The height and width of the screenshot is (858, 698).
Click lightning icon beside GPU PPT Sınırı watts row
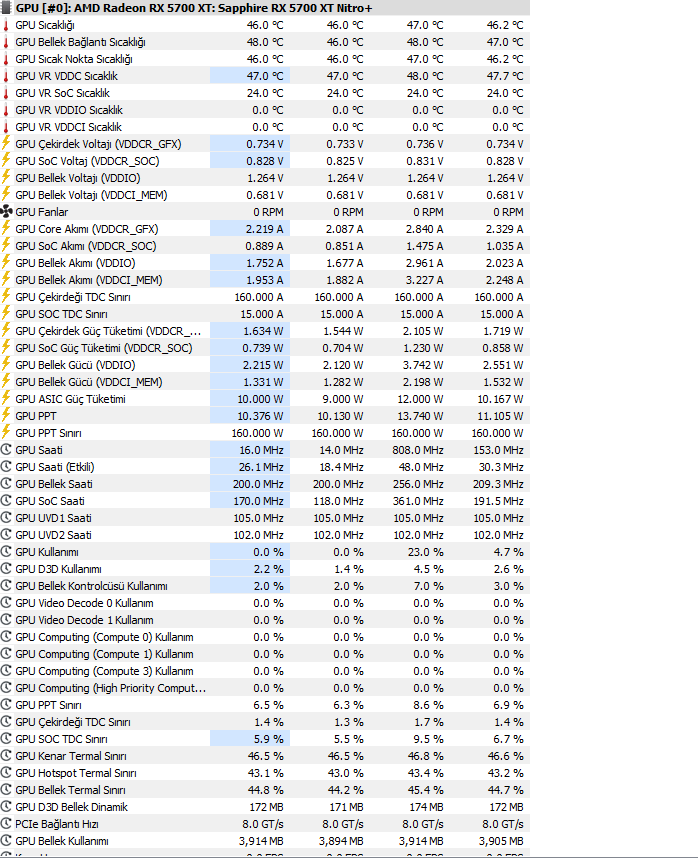(6, 432)
